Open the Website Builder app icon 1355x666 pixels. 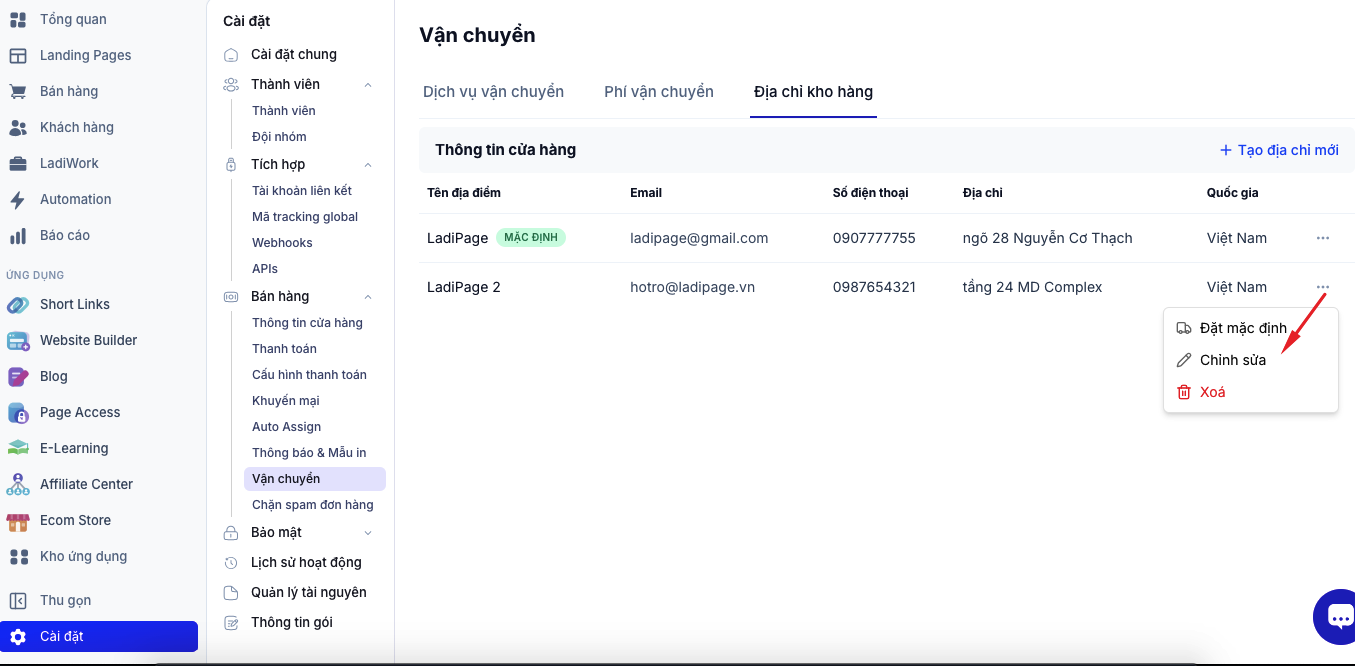coord(18,340)
